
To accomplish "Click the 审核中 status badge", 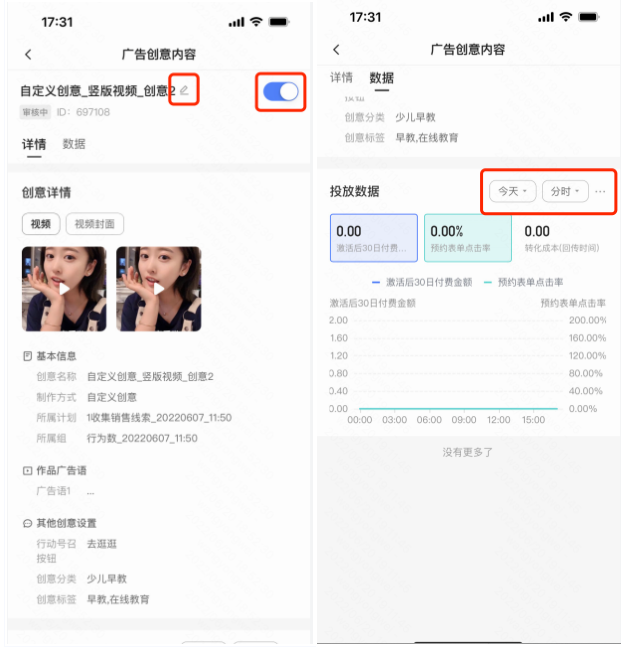I will tap(35, 112).
